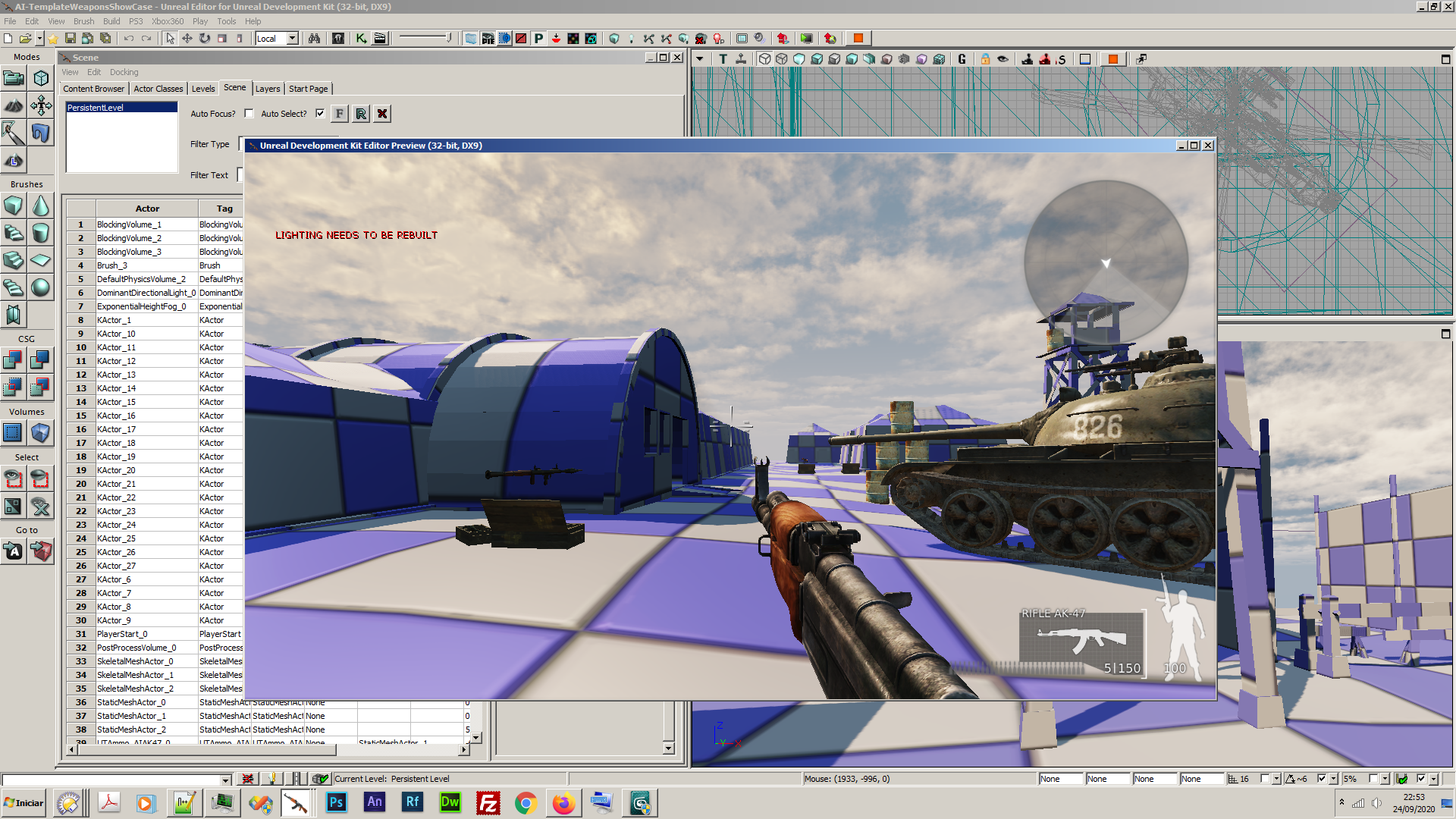Open the Brush menu
This screenshot has height=819, width=1456.
83,21
